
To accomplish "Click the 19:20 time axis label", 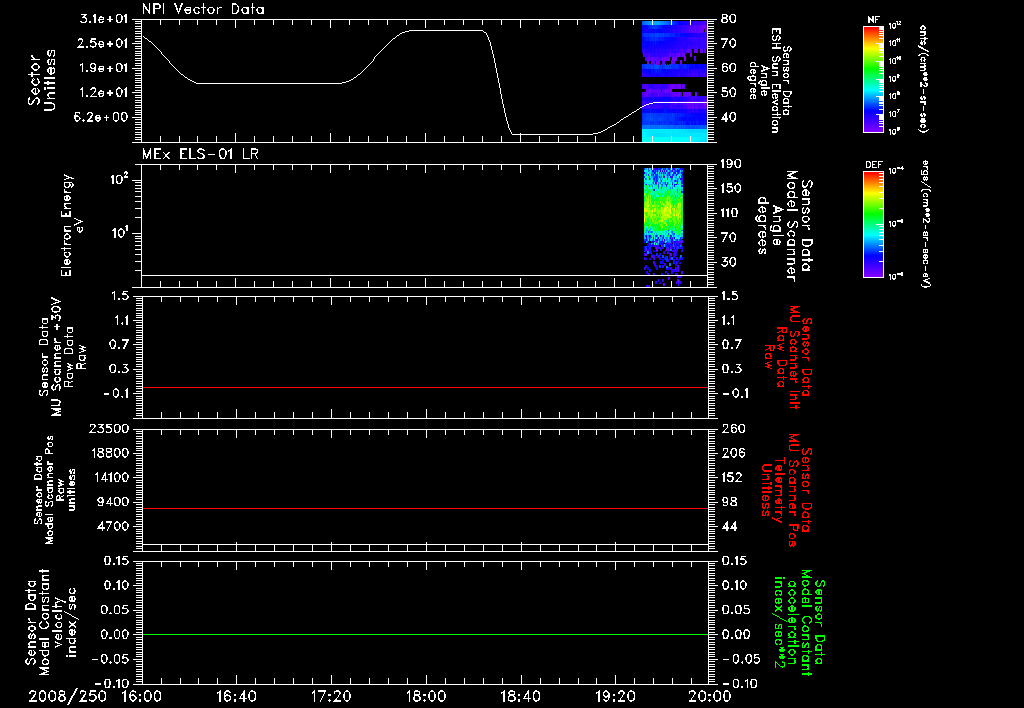I will [615, 696].
